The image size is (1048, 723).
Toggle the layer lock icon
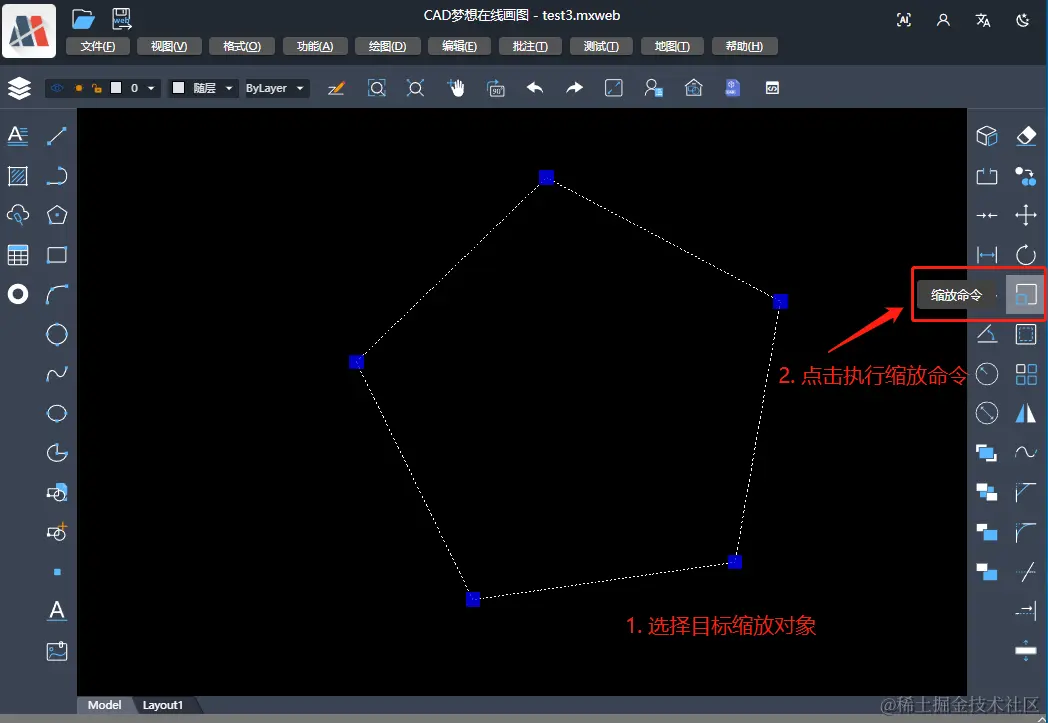coord(97,88)
